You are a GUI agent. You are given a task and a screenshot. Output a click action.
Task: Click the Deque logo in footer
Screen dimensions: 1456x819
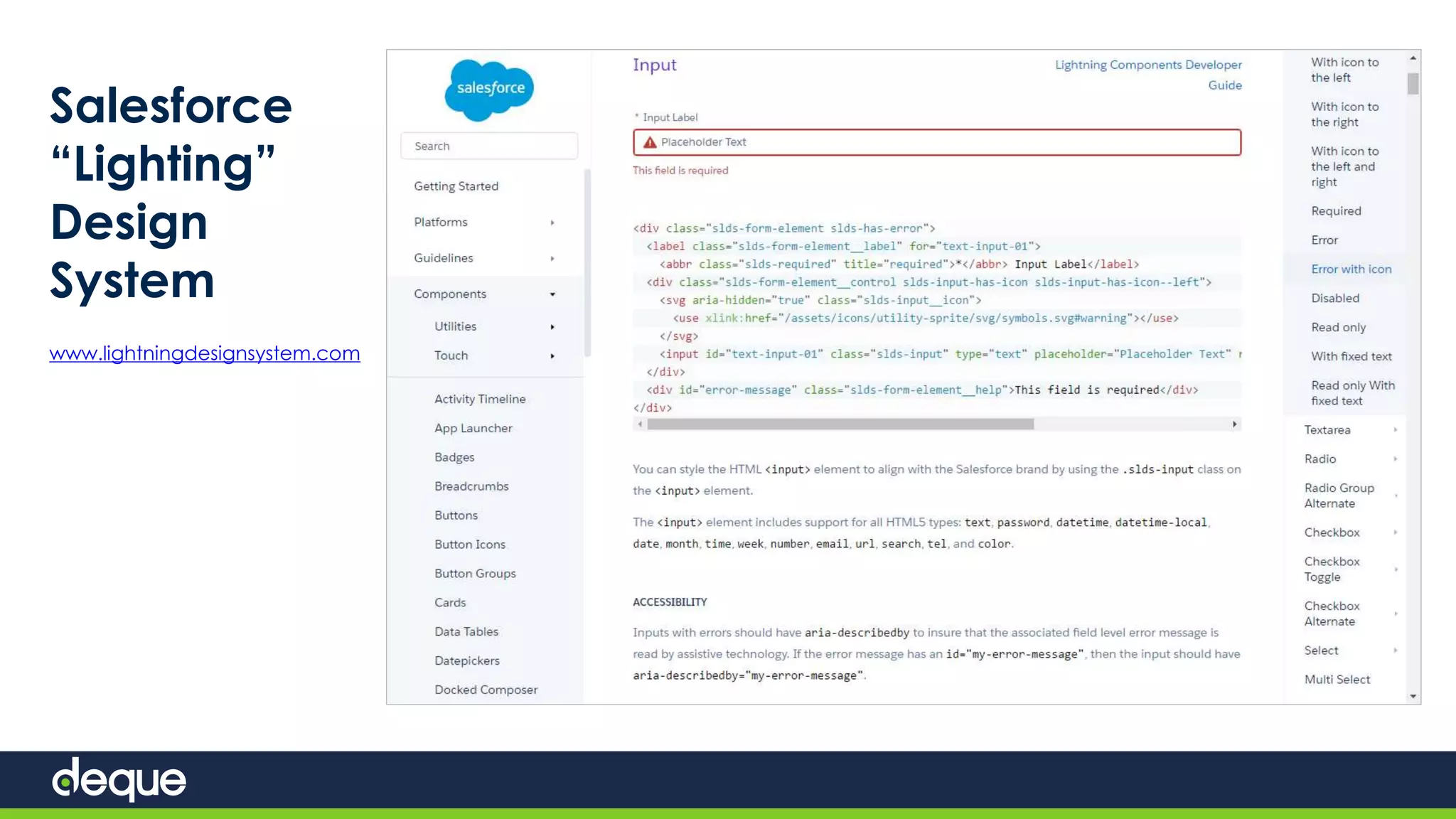click(x=119, y=779)
